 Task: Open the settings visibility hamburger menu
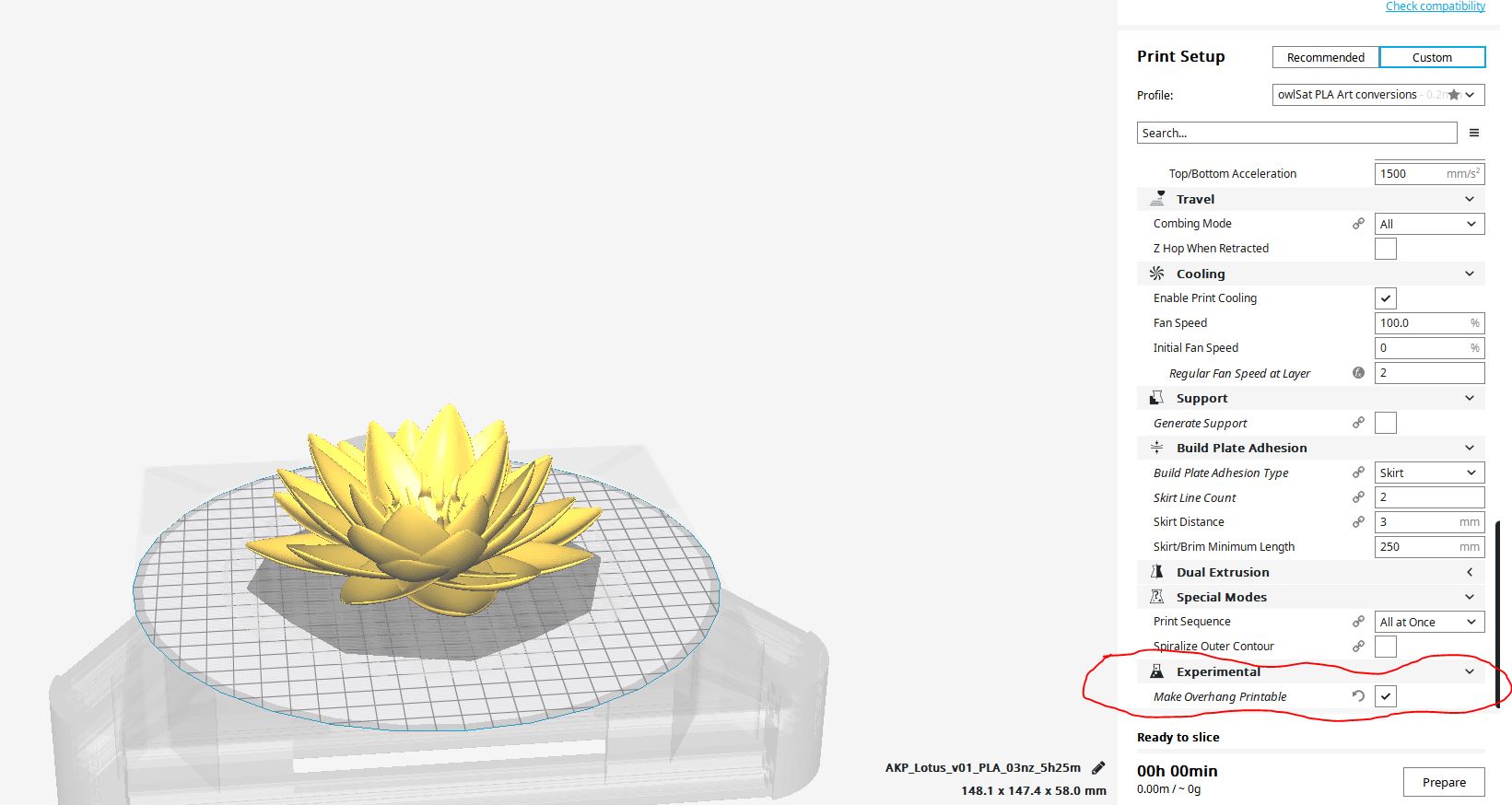click(x=1474, y=133)
